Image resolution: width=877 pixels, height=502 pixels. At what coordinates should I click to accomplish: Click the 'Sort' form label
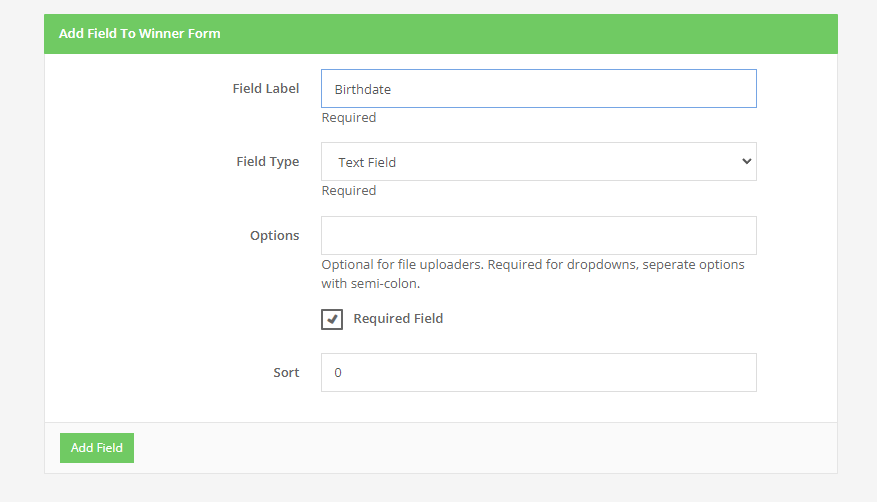(286, 372)
